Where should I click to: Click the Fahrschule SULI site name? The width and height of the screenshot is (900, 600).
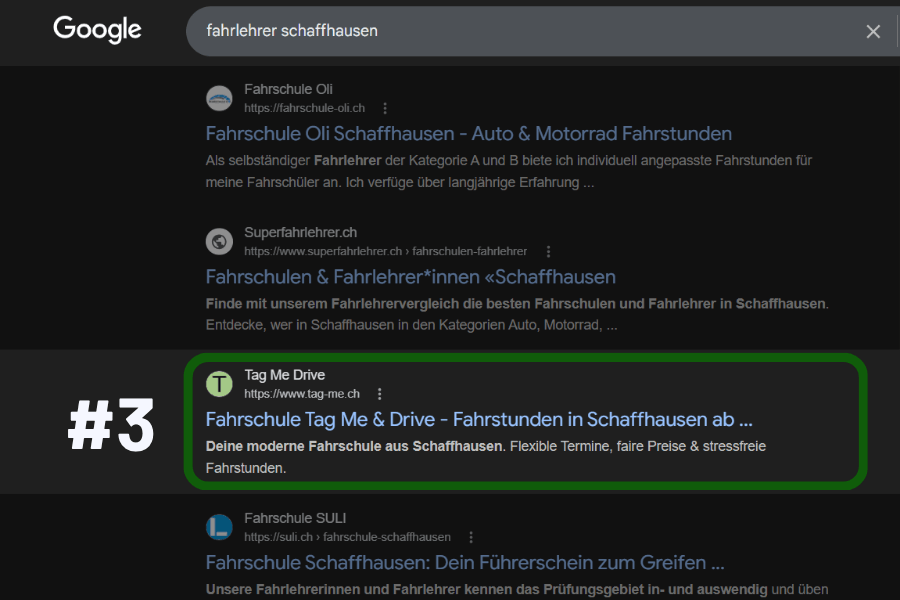coord(295,518)
